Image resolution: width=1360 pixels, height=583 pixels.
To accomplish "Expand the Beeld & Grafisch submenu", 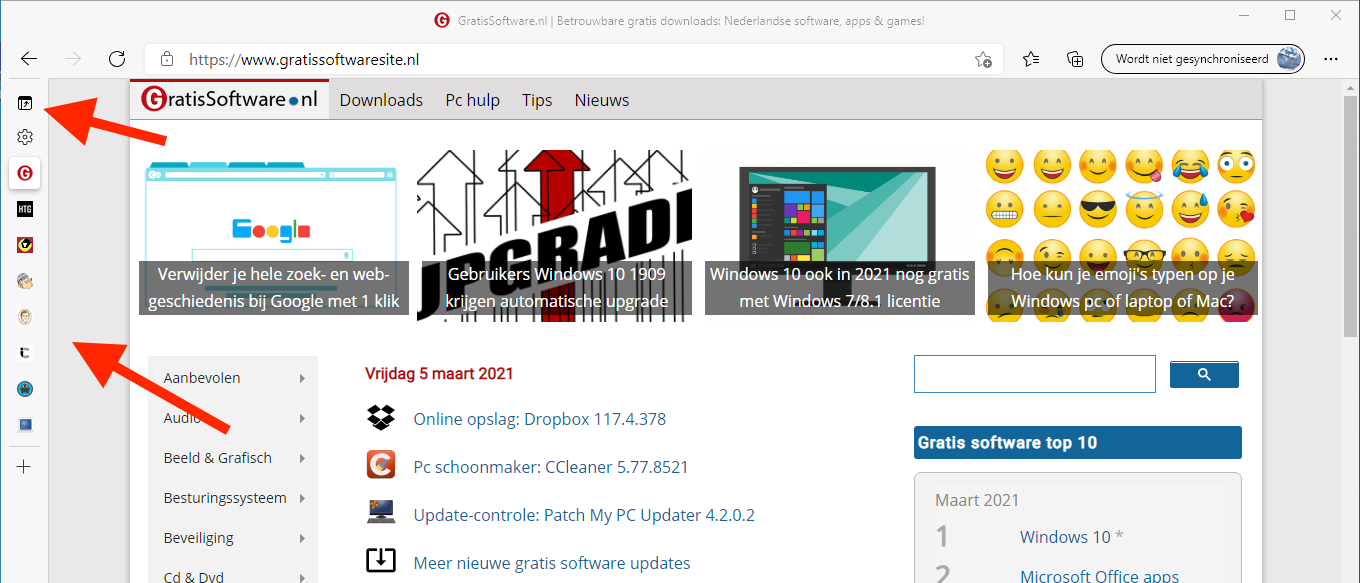I will point(301,458).
